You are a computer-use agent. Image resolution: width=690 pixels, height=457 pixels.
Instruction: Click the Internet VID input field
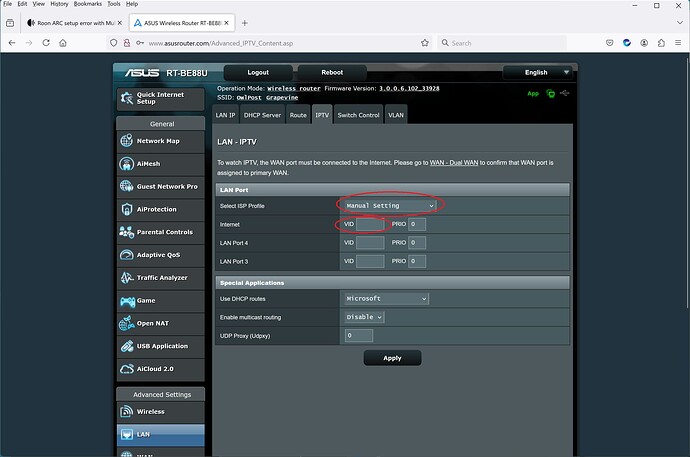(370, 224)
